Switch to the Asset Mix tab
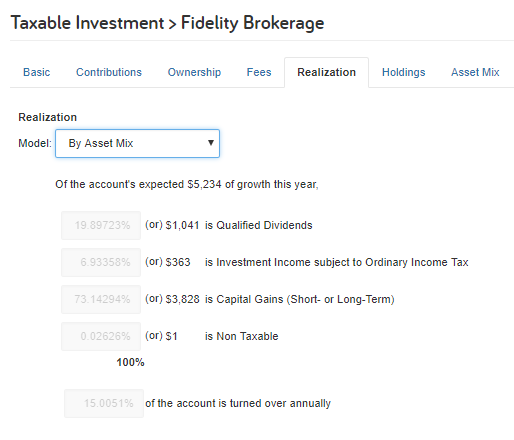 click(x=475, y=72)
